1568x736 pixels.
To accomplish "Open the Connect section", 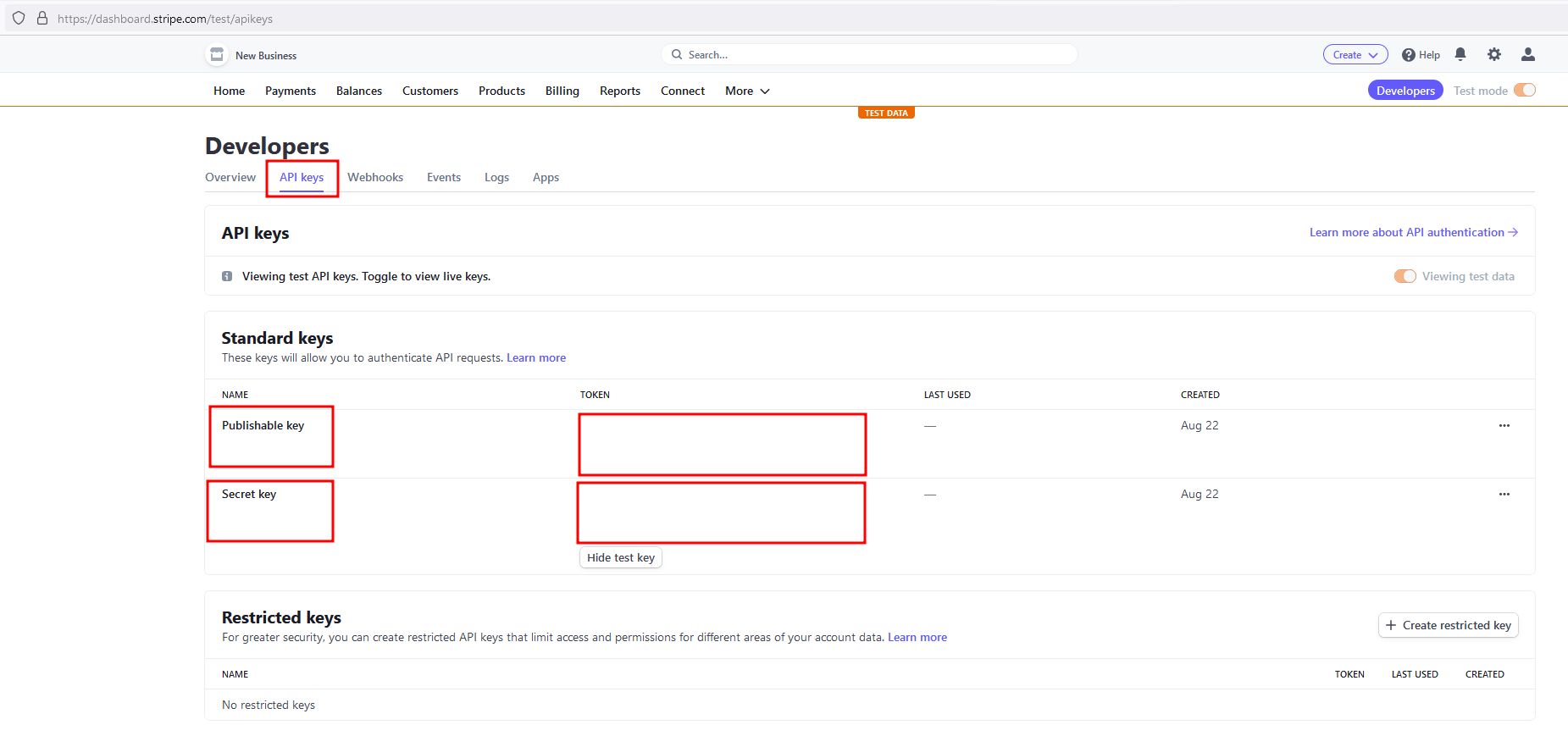I will (x=683, y=91).
